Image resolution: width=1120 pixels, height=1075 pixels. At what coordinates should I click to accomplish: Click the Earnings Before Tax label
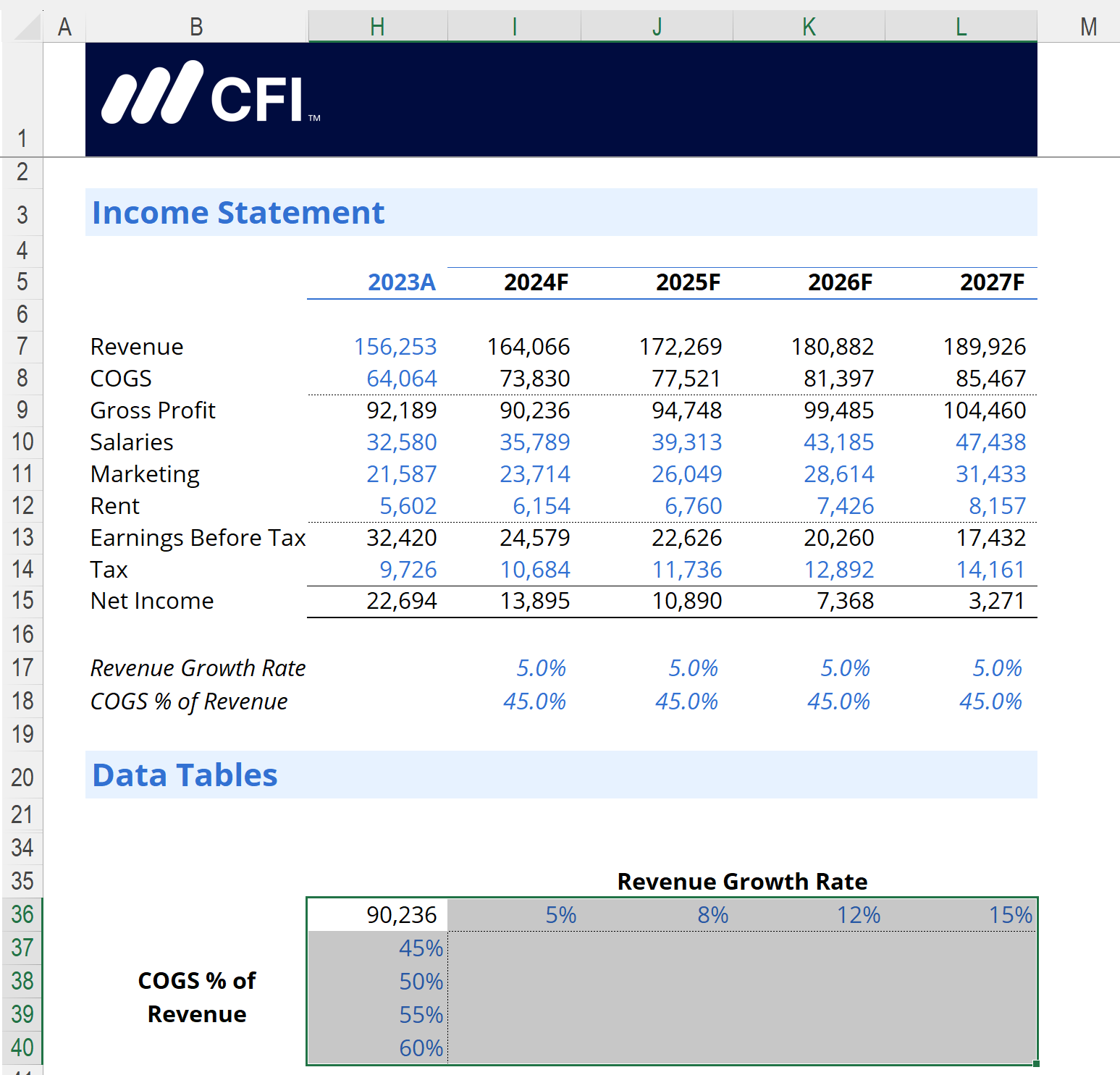[198, 538]
